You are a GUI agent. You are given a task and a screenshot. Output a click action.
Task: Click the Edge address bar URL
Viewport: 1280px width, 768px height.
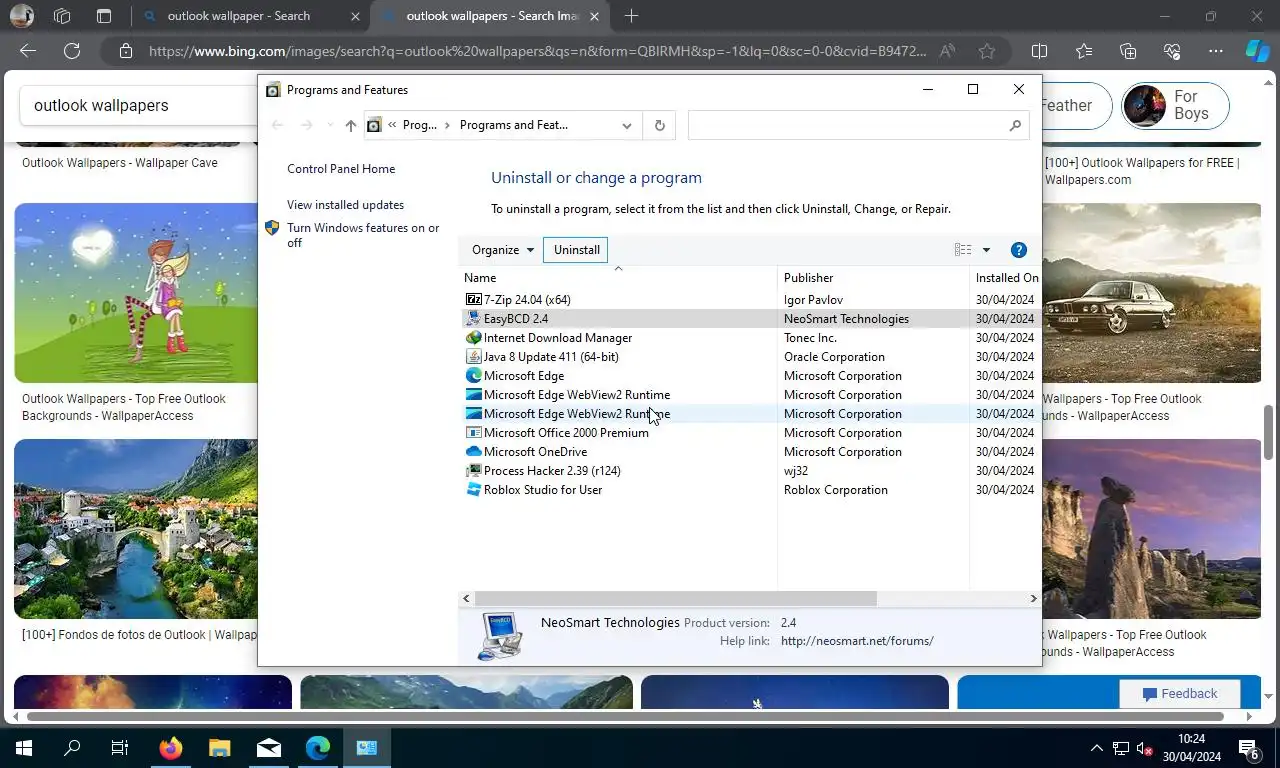(x=537, y=51)
